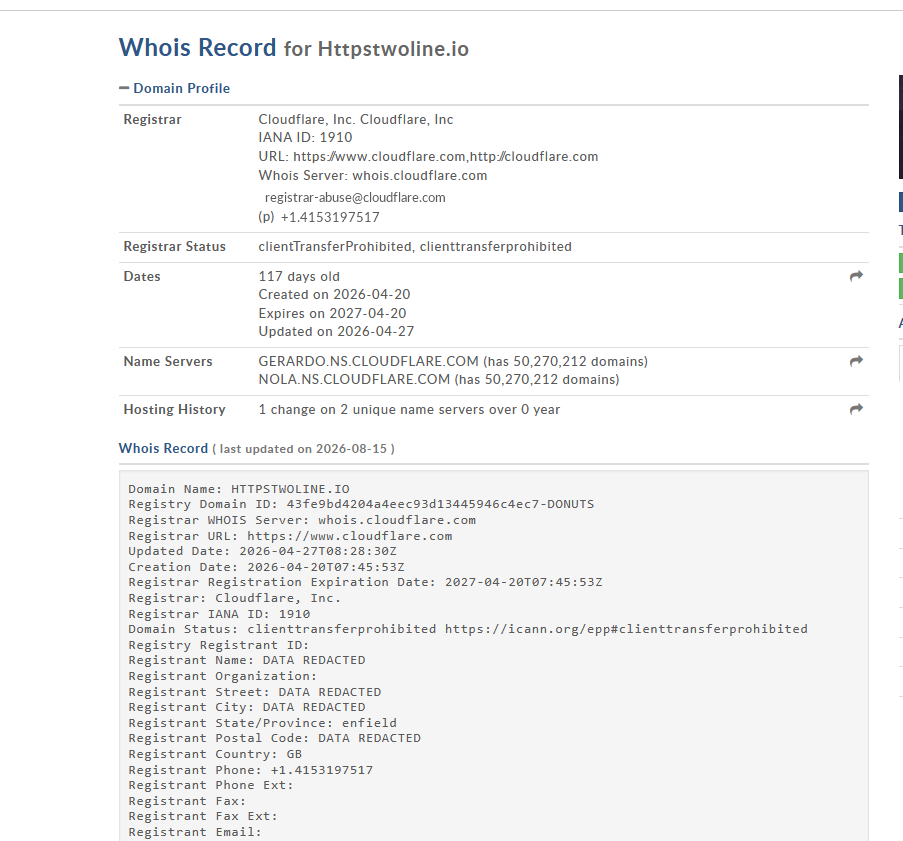Click 'Created on 2026-04-20' text

pos(334,294)
